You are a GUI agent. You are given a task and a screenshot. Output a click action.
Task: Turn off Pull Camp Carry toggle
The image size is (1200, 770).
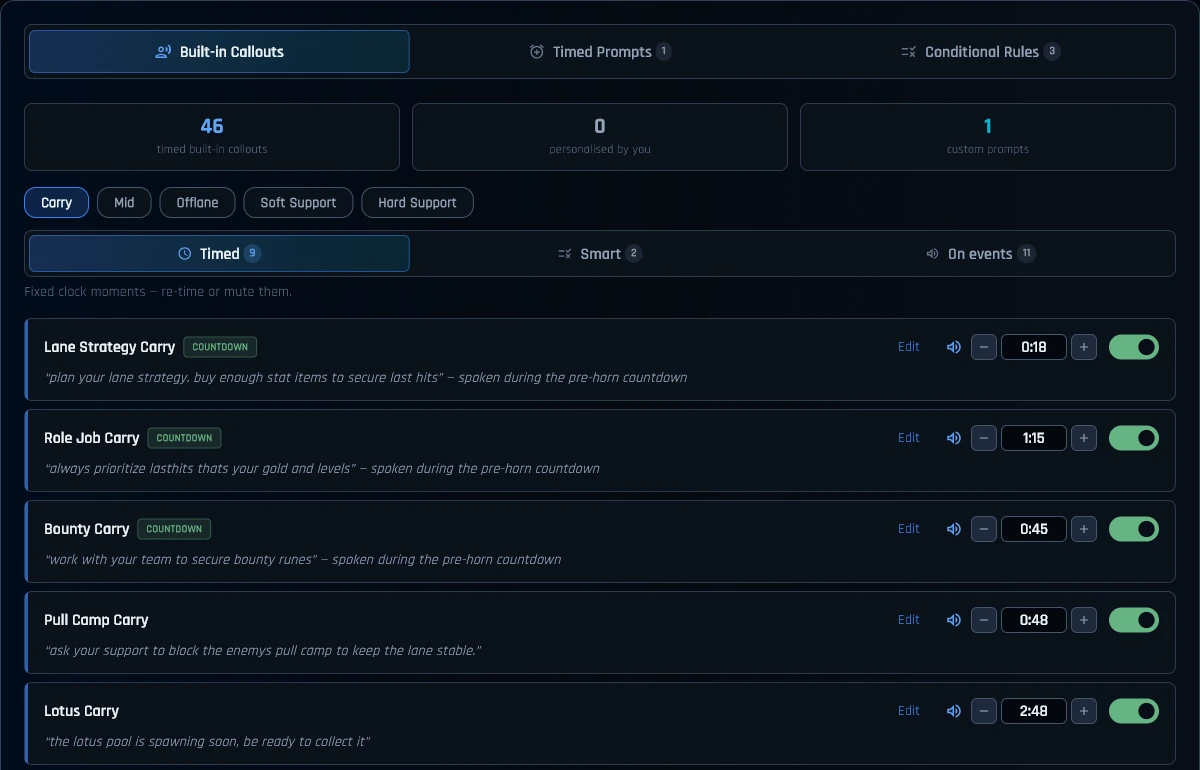tap(1134, 620)
